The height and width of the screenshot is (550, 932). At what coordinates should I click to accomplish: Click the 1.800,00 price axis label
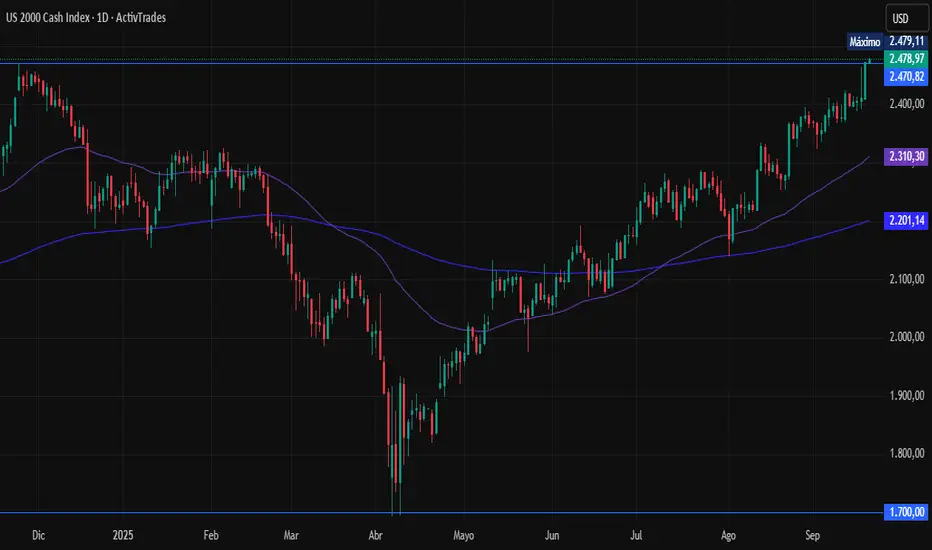906,454
